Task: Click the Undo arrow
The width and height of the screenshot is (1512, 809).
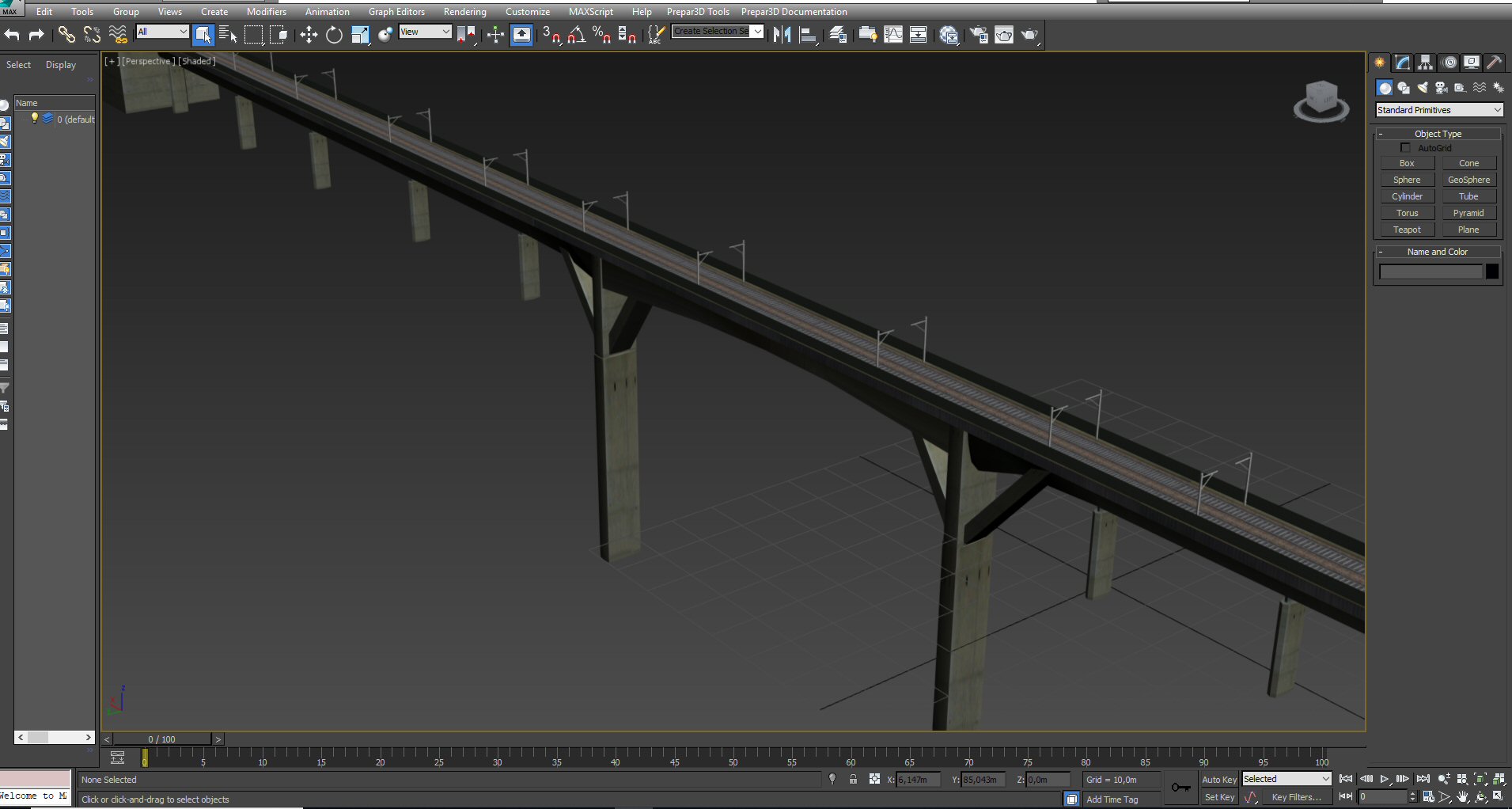Action: click(x=12, y=35)
